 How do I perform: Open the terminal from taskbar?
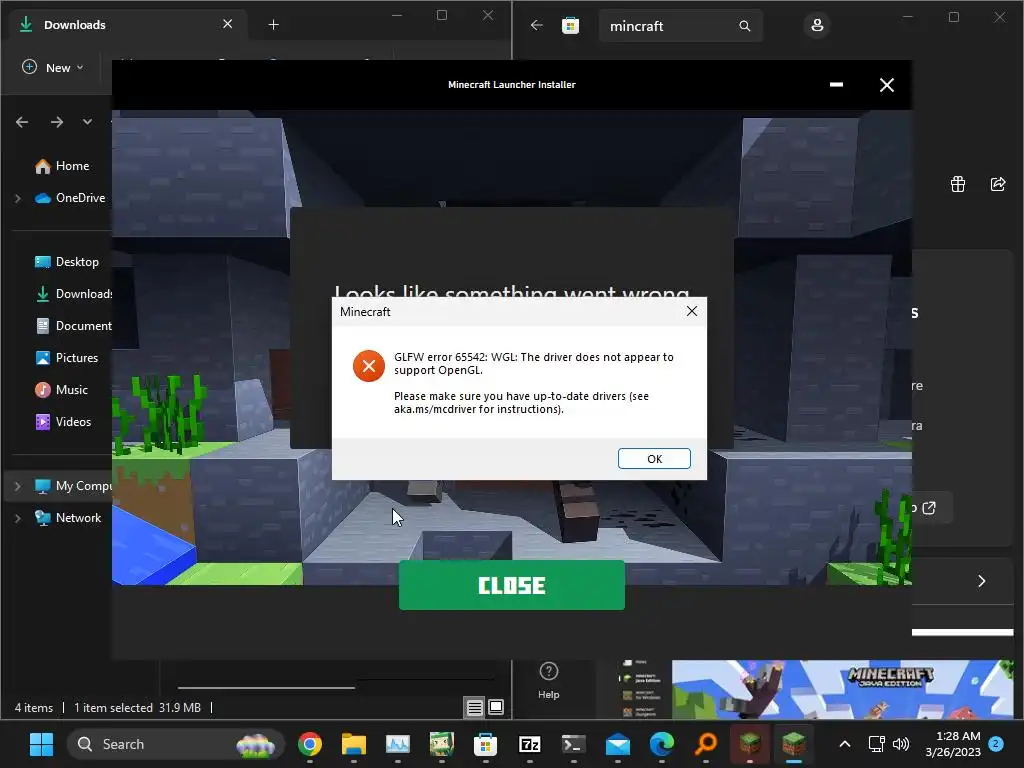pyautogui.click(x=573, y=744)
